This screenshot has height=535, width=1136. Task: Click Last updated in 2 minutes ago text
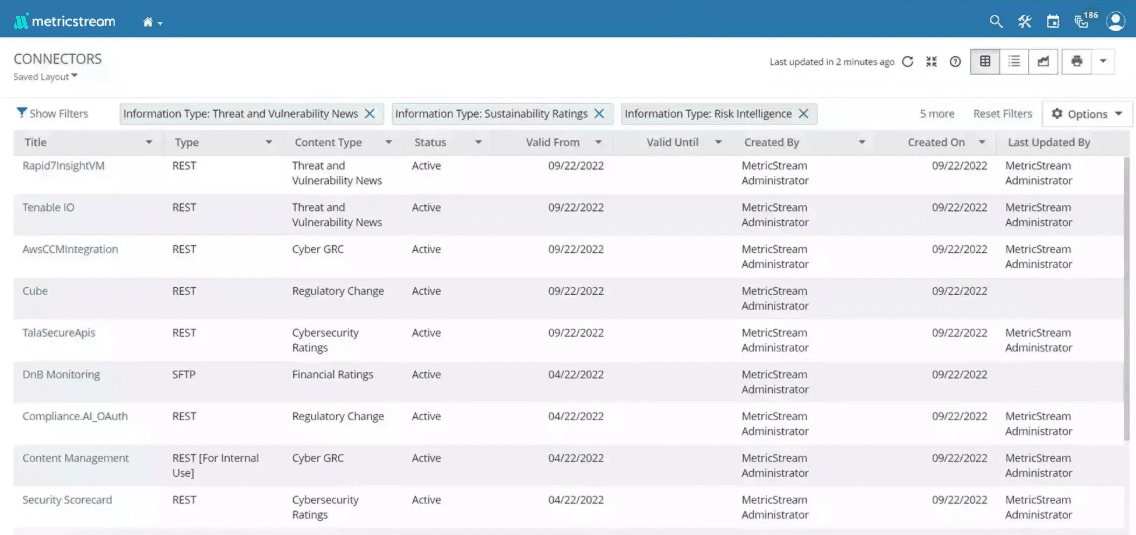pos(832,62)
